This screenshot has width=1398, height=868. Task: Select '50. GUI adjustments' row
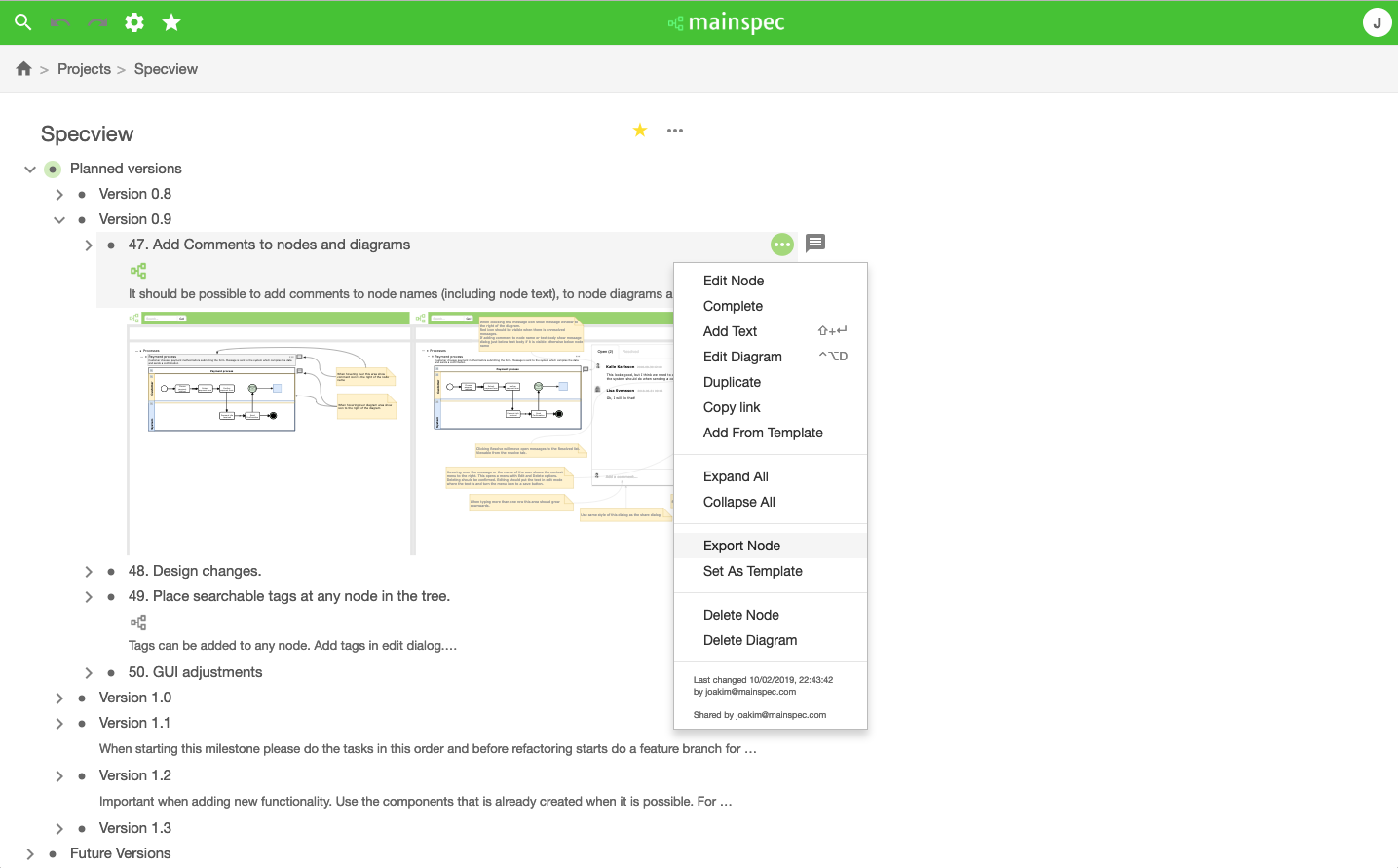[x=195, y=672]
